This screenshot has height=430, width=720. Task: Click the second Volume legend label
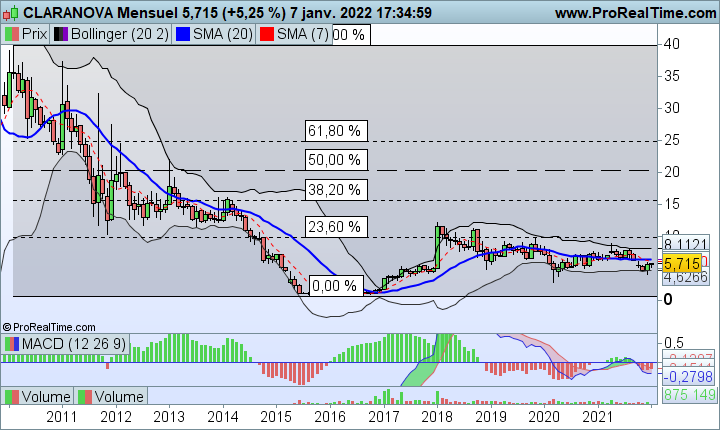point(119,396)
